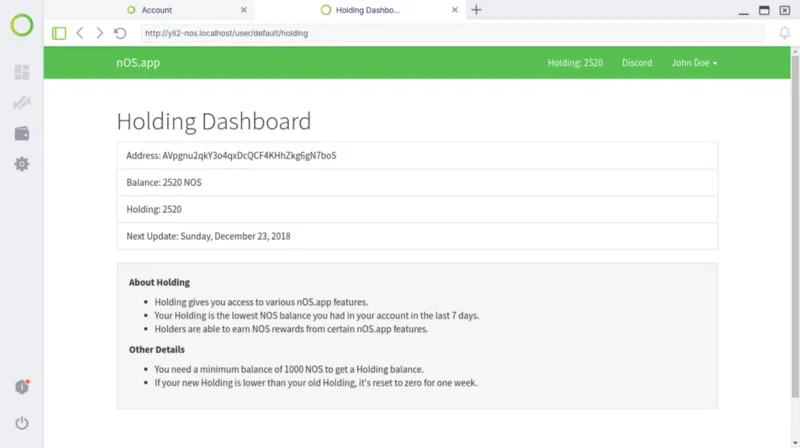Go forward with the right arrow

(x=99, y=33)
